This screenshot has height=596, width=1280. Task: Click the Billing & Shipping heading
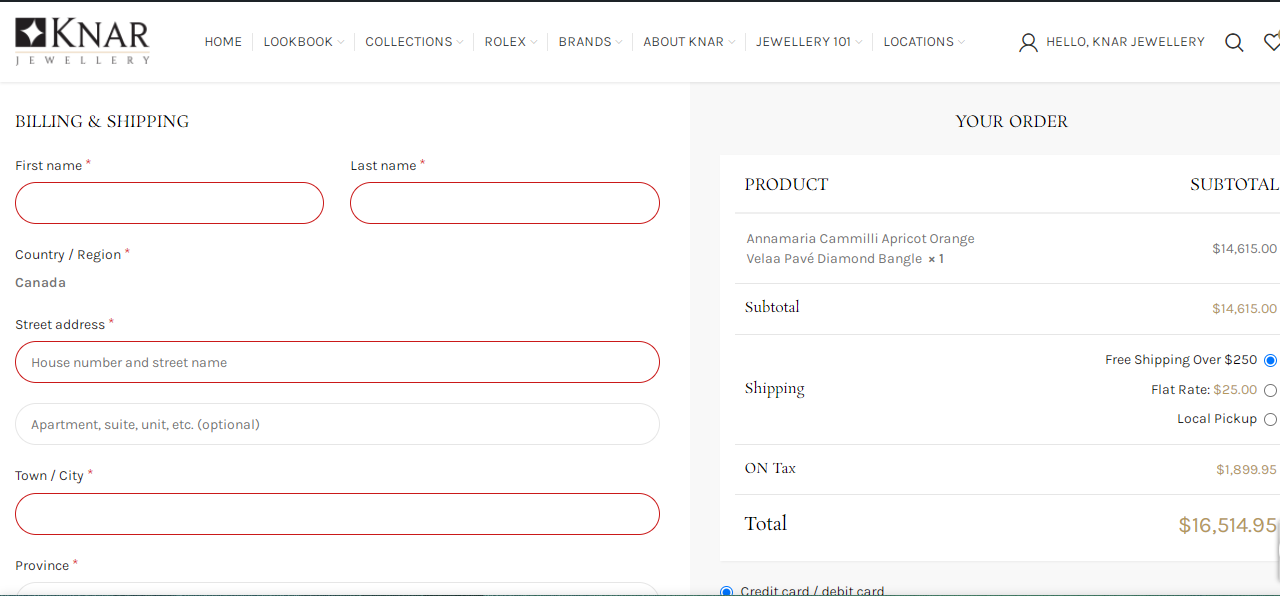tap(102, 121)
